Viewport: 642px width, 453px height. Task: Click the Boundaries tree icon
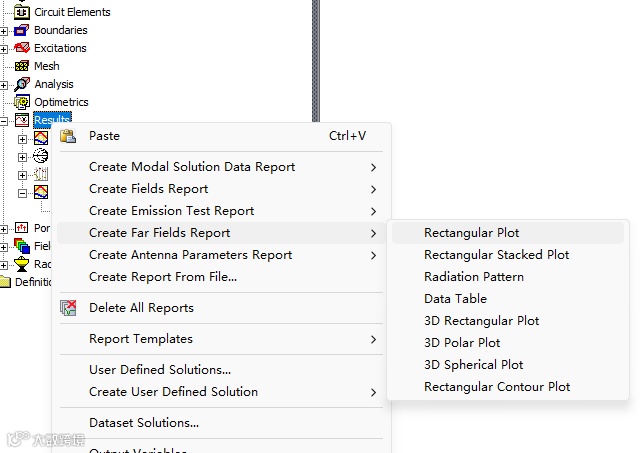pyautogui.click(x=21, y=30)
